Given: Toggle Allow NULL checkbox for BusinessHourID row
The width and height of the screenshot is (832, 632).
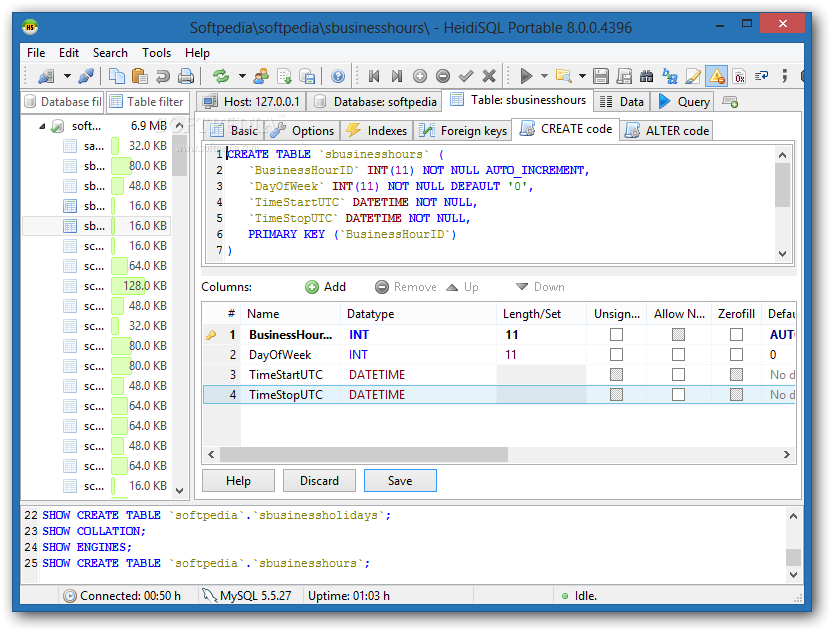Looking at the screenshot, I should [x=678, y=335].
